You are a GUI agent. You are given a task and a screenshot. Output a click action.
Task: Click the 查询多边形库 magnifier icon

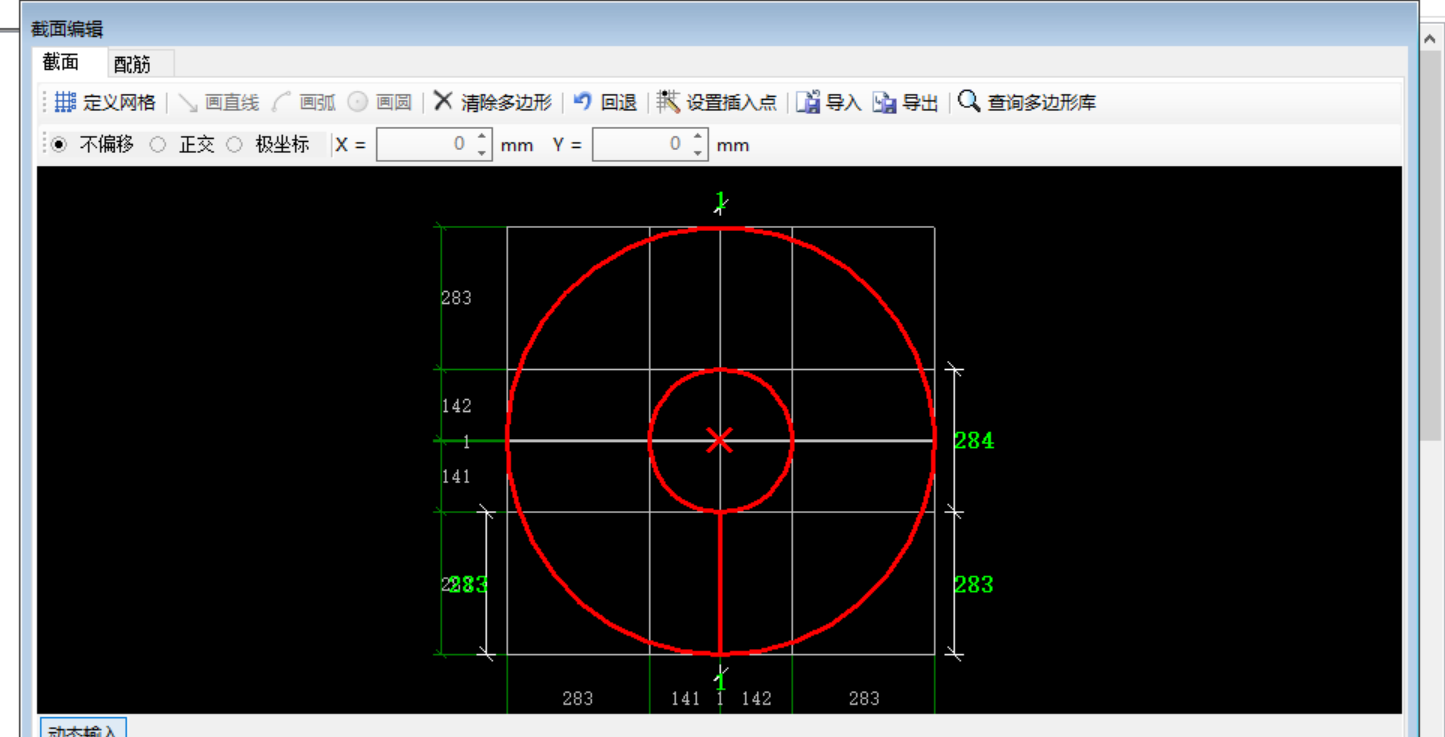pyautogui.click(x=969, y=101)
